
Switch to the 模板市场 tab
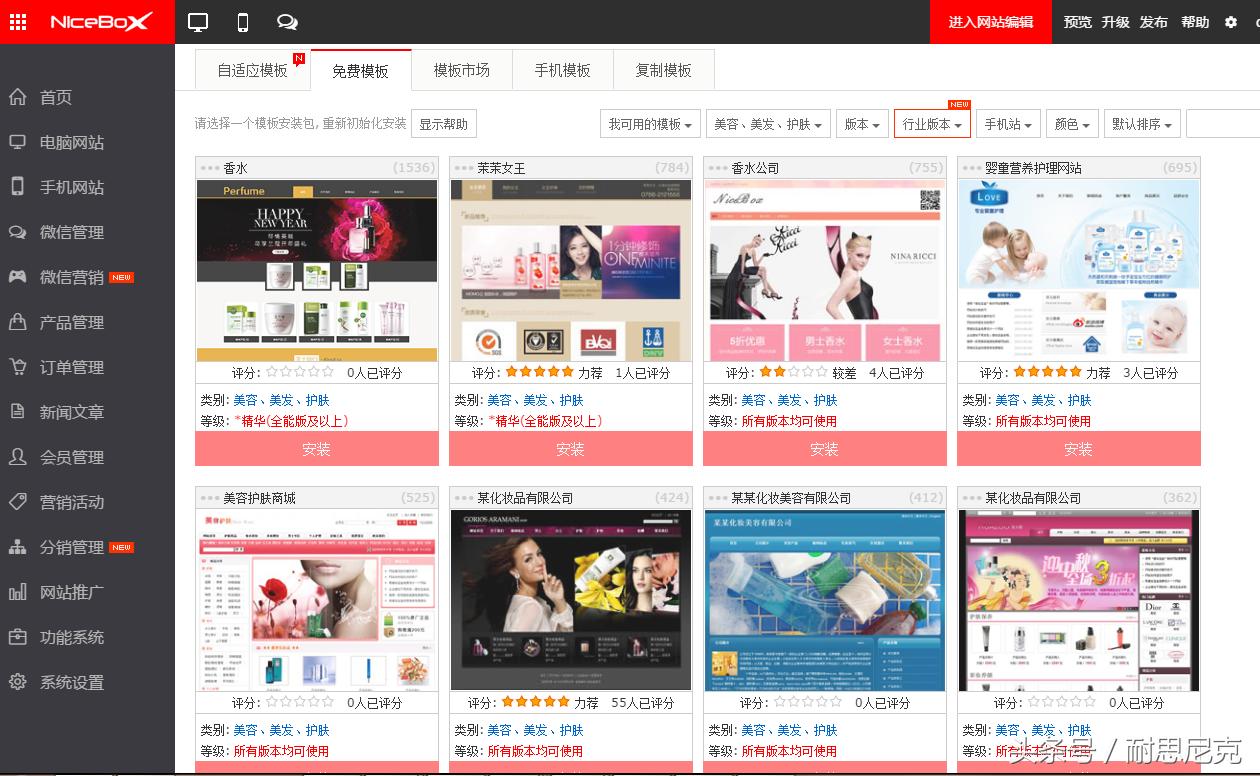tap(461, 69)
